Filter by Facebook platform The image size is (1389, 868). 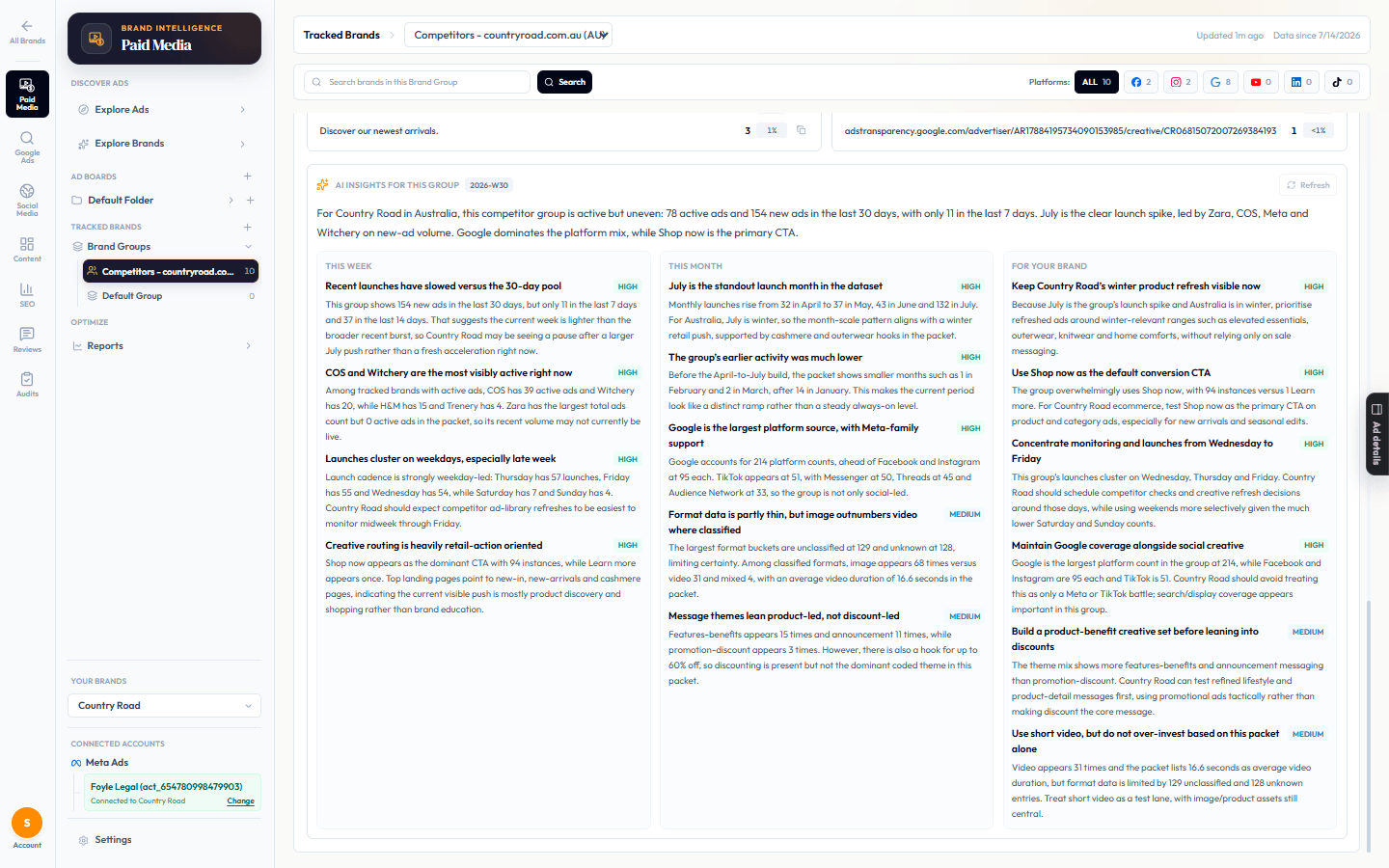tap(1141, 82)
